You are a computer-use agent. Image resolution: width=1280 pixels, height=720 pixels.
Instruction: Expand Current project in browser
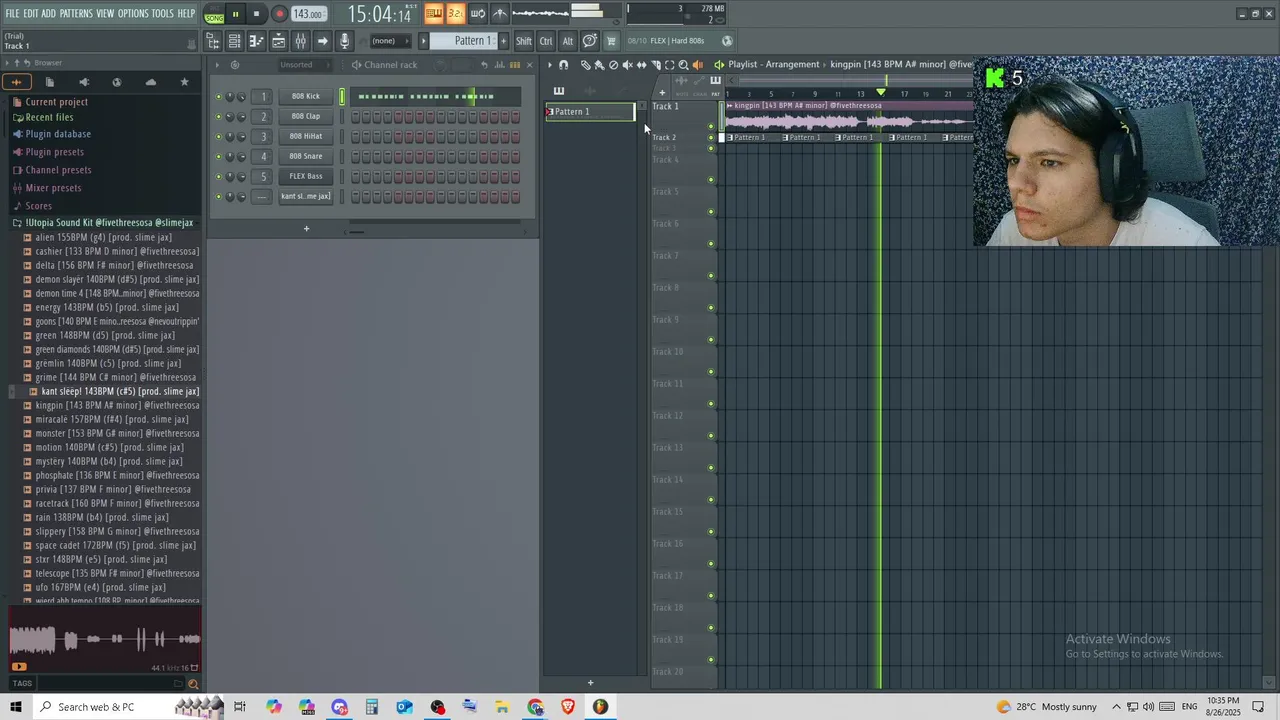[56, 102]
